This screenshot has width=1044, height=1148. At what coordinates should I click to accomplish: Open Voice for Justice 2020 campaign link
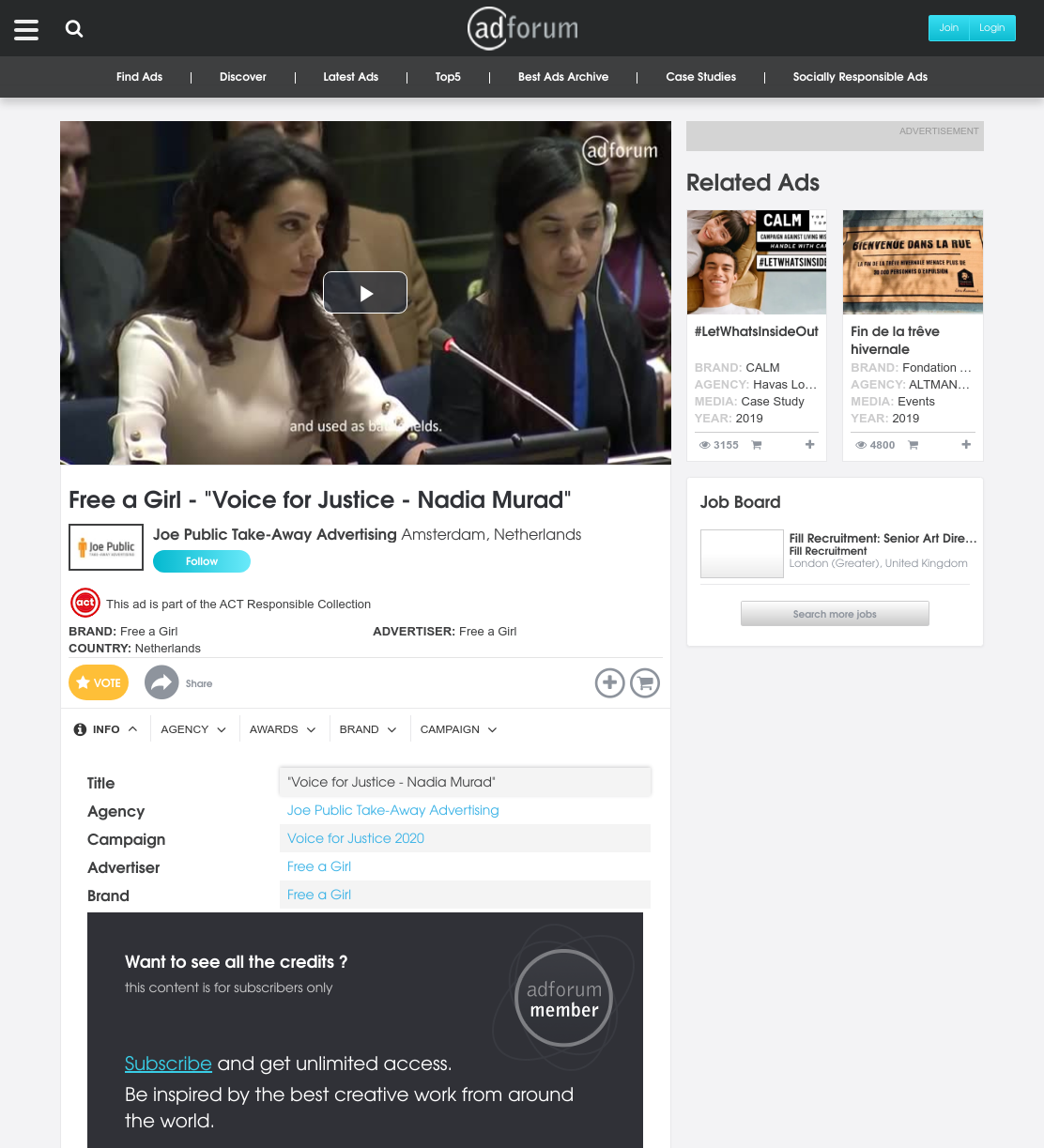pyautogui.click(x=356, y=838)
